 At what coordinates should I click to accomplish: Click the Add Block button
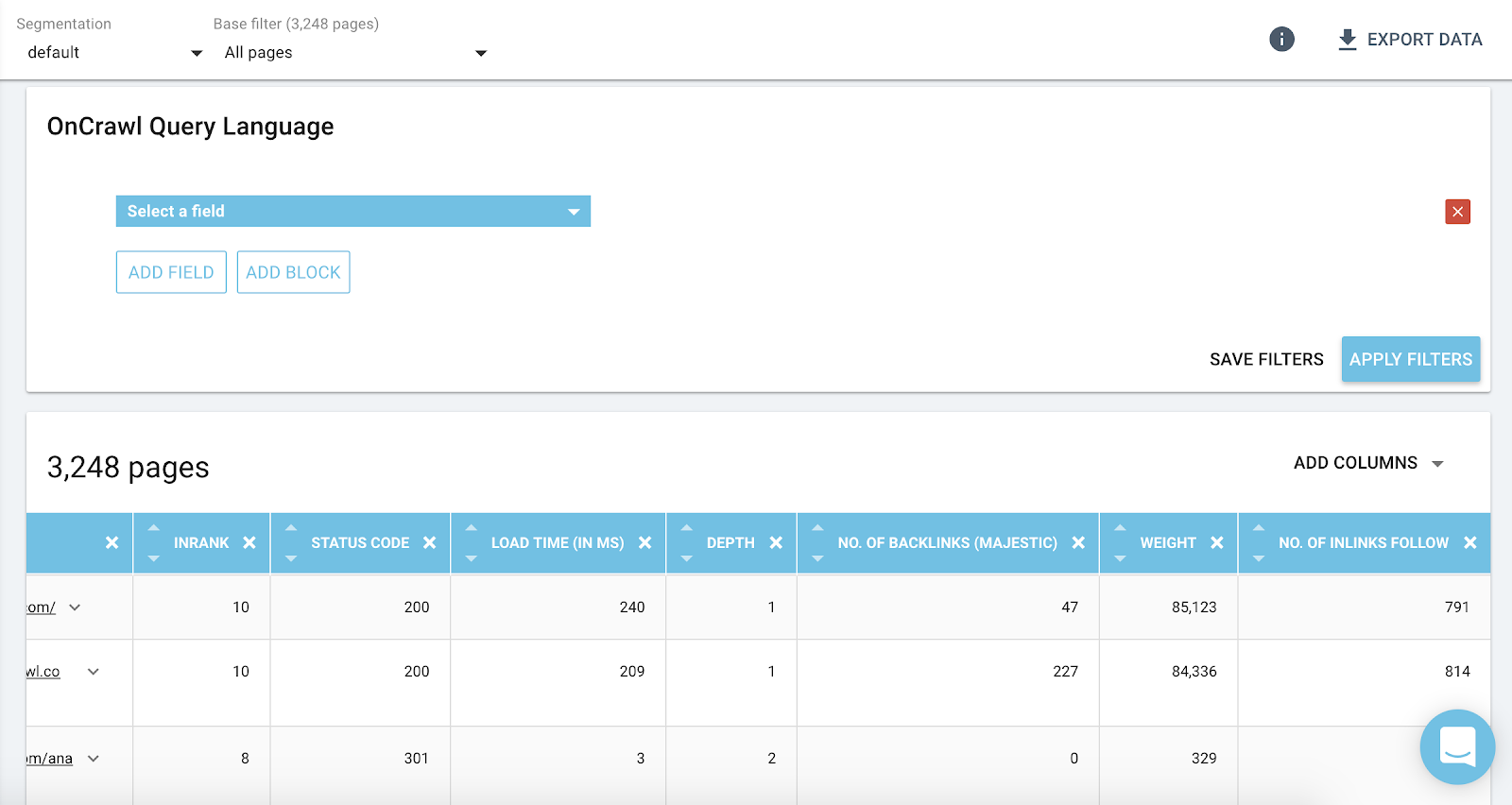[x=293, y=272]
